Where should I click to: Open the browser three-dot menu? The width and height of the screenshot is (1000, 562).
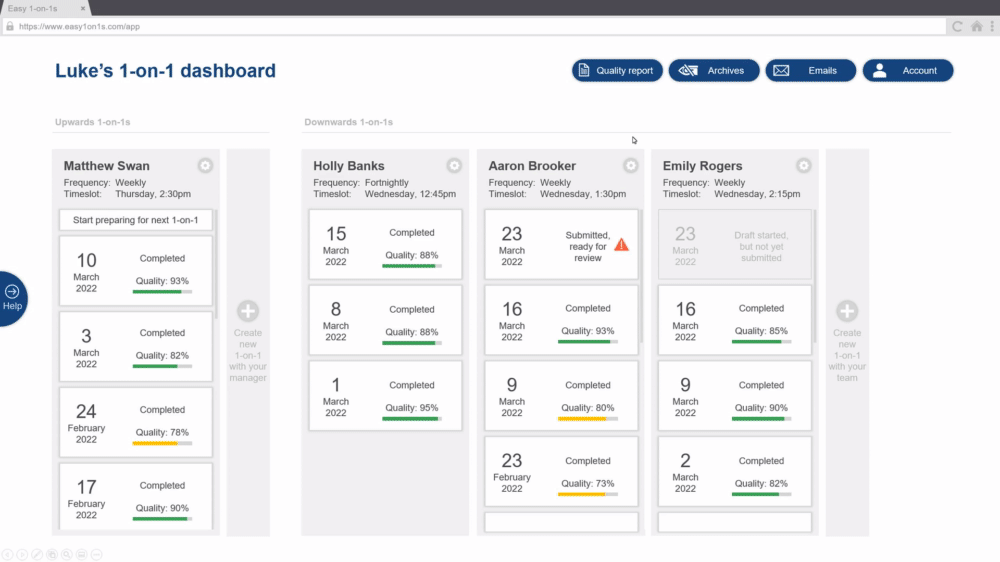tap(990, 27)
